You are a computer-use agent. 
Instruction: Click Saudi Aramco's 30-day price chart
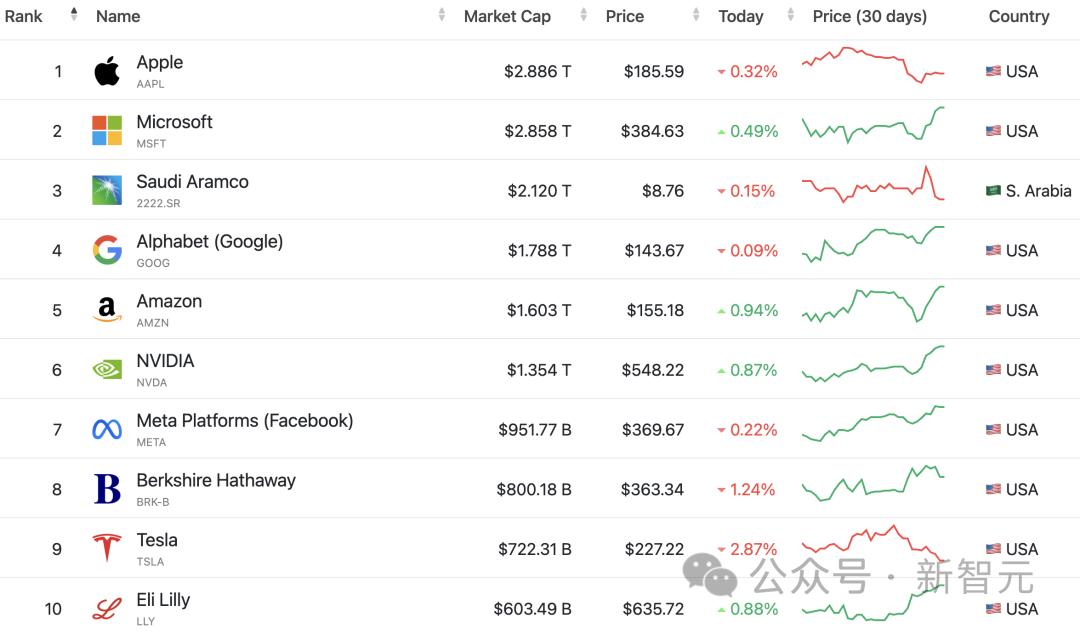tap(873, 186)
